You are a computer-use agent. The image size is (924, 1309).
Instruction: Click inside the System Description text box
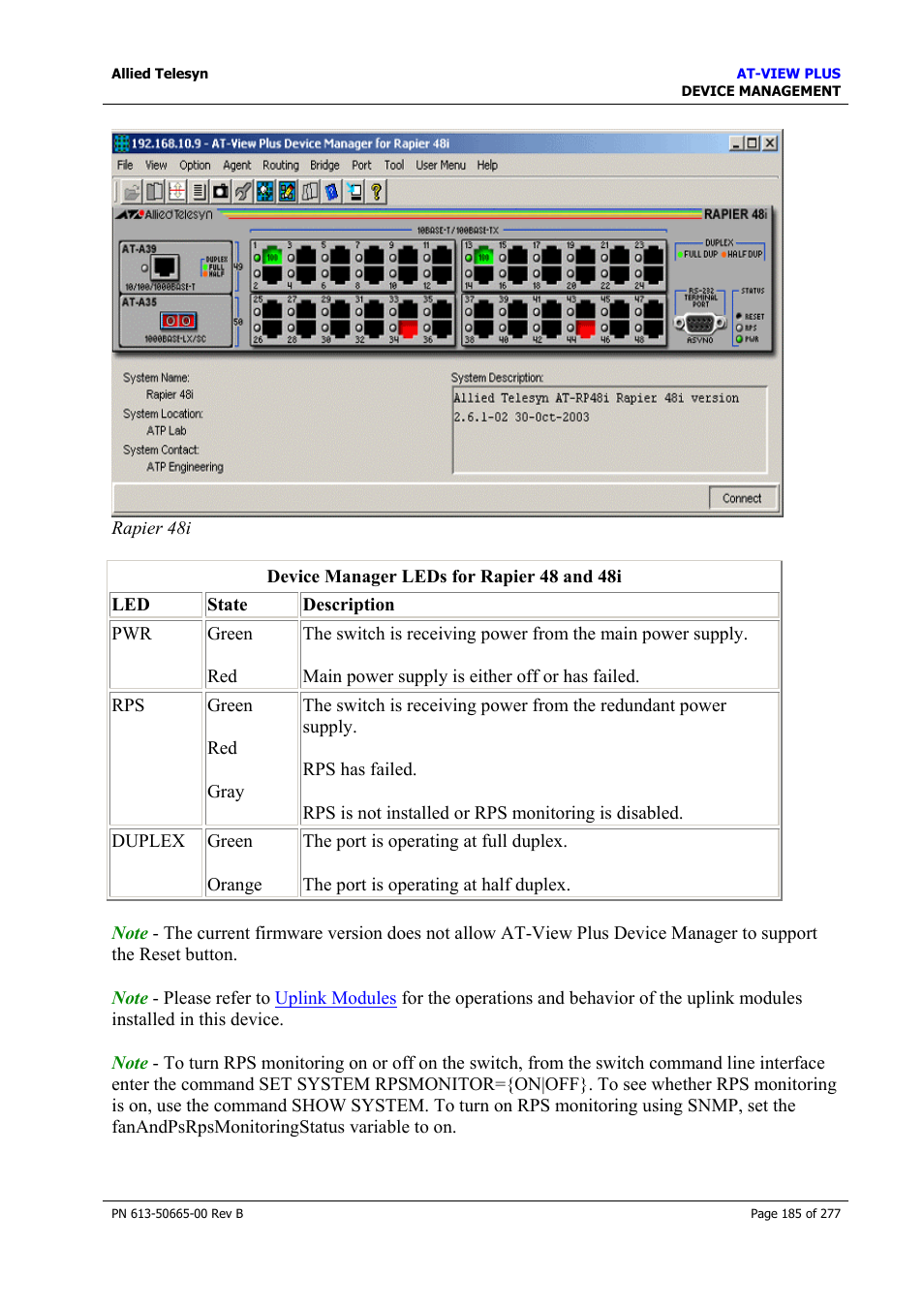[x=610, y=429]
